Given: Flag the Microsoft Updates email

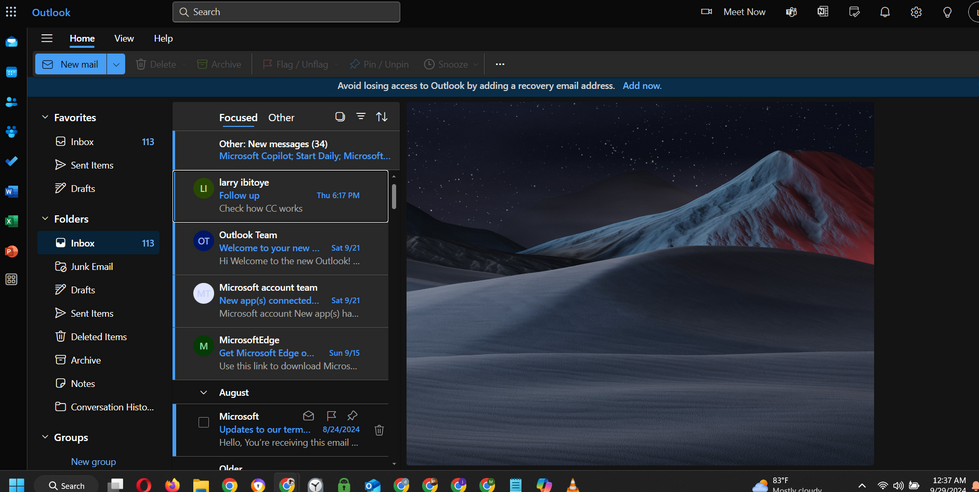Looking at the screenshot, I should [331, 416].
